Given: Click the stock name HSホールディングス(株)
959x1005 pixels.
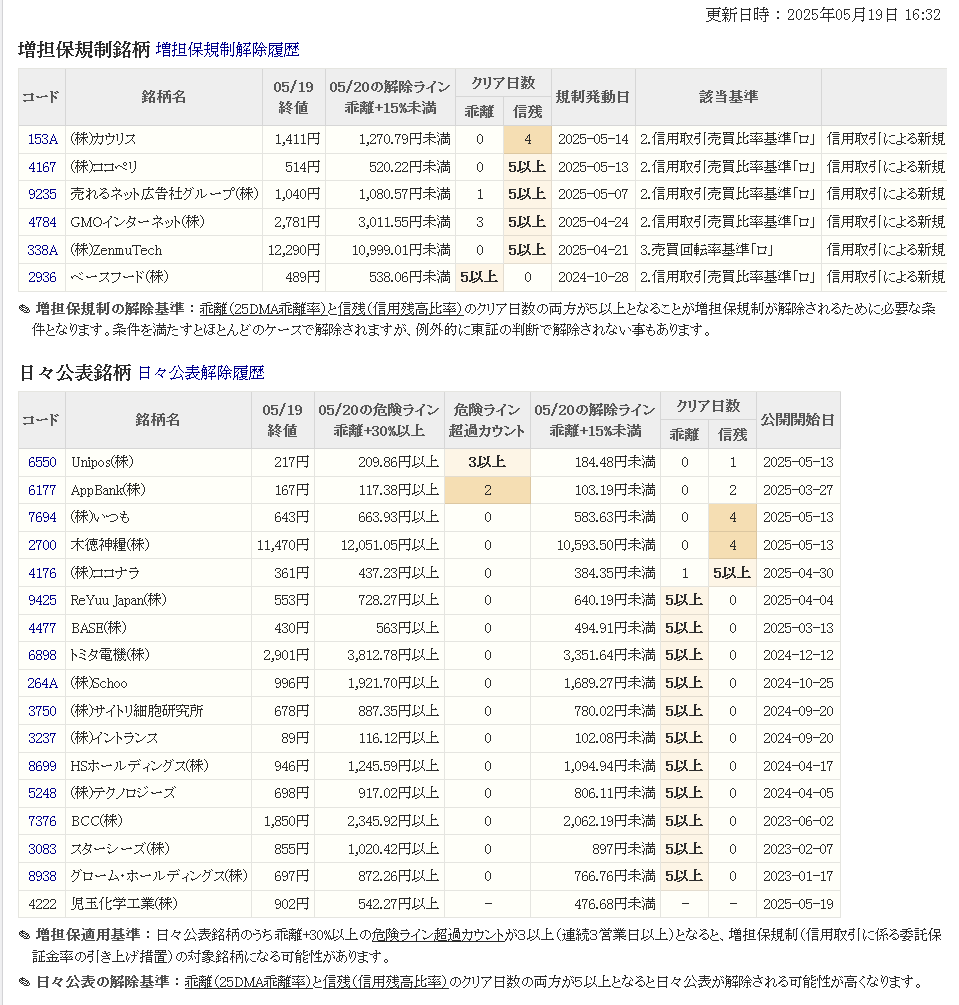Looking at the screenshot, I should [x=139, y=766].
